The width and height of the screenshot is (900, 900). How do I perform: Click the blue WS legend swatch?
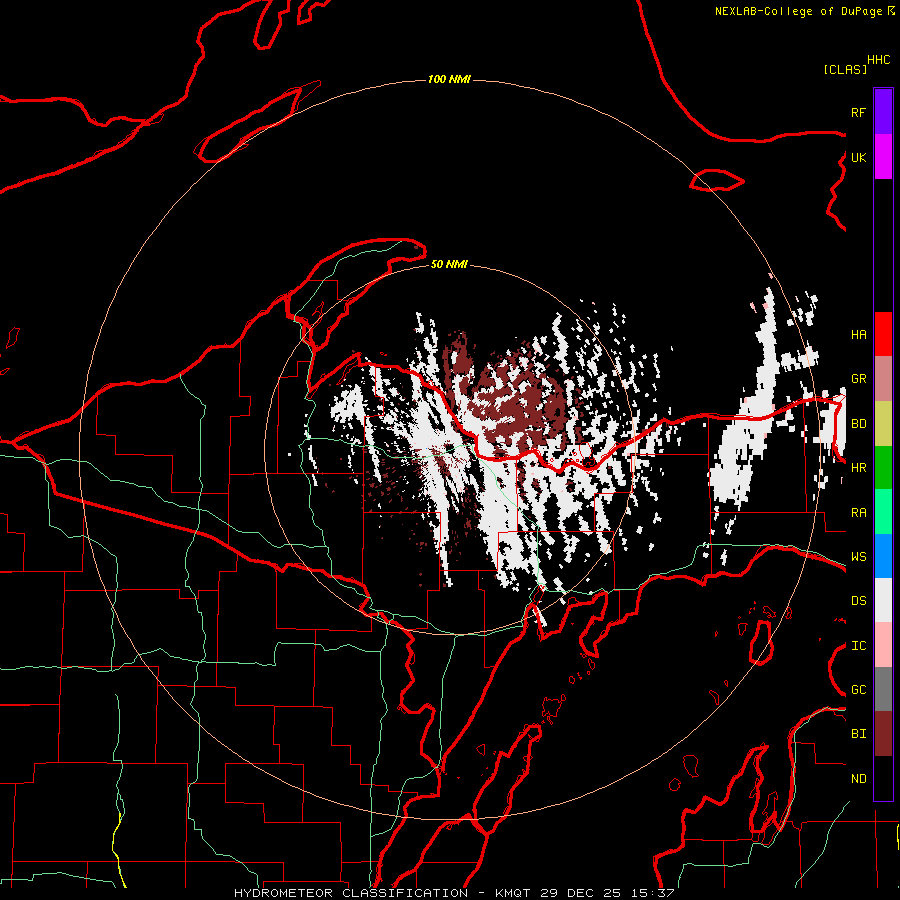(x=883, y=556)
